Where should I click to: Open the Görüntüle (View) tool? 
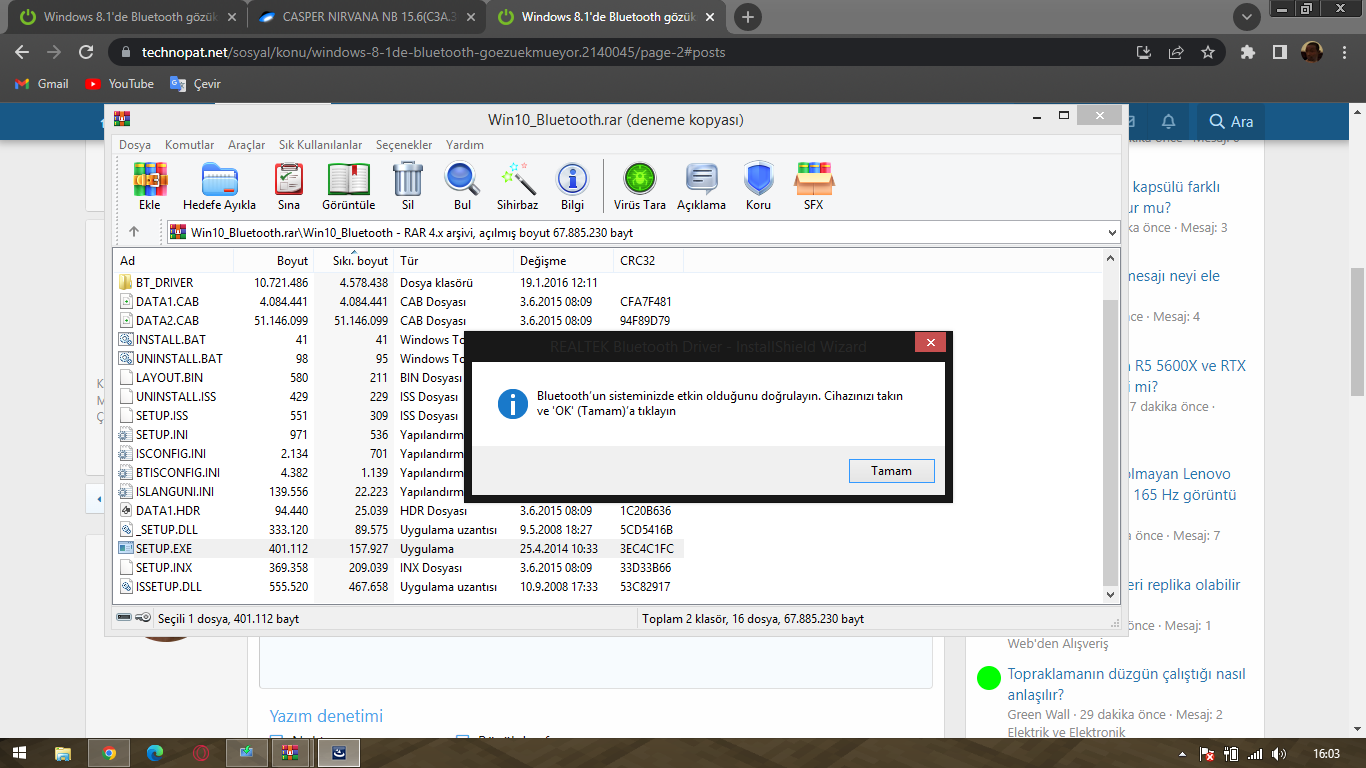tap(349, 186)
